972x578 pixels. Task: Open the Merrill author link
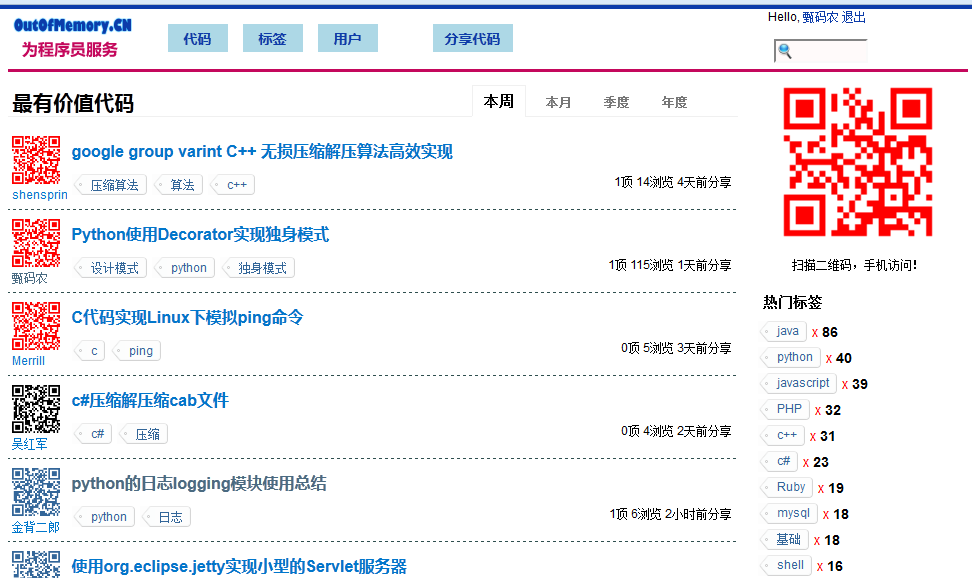(x=29, y=361)
